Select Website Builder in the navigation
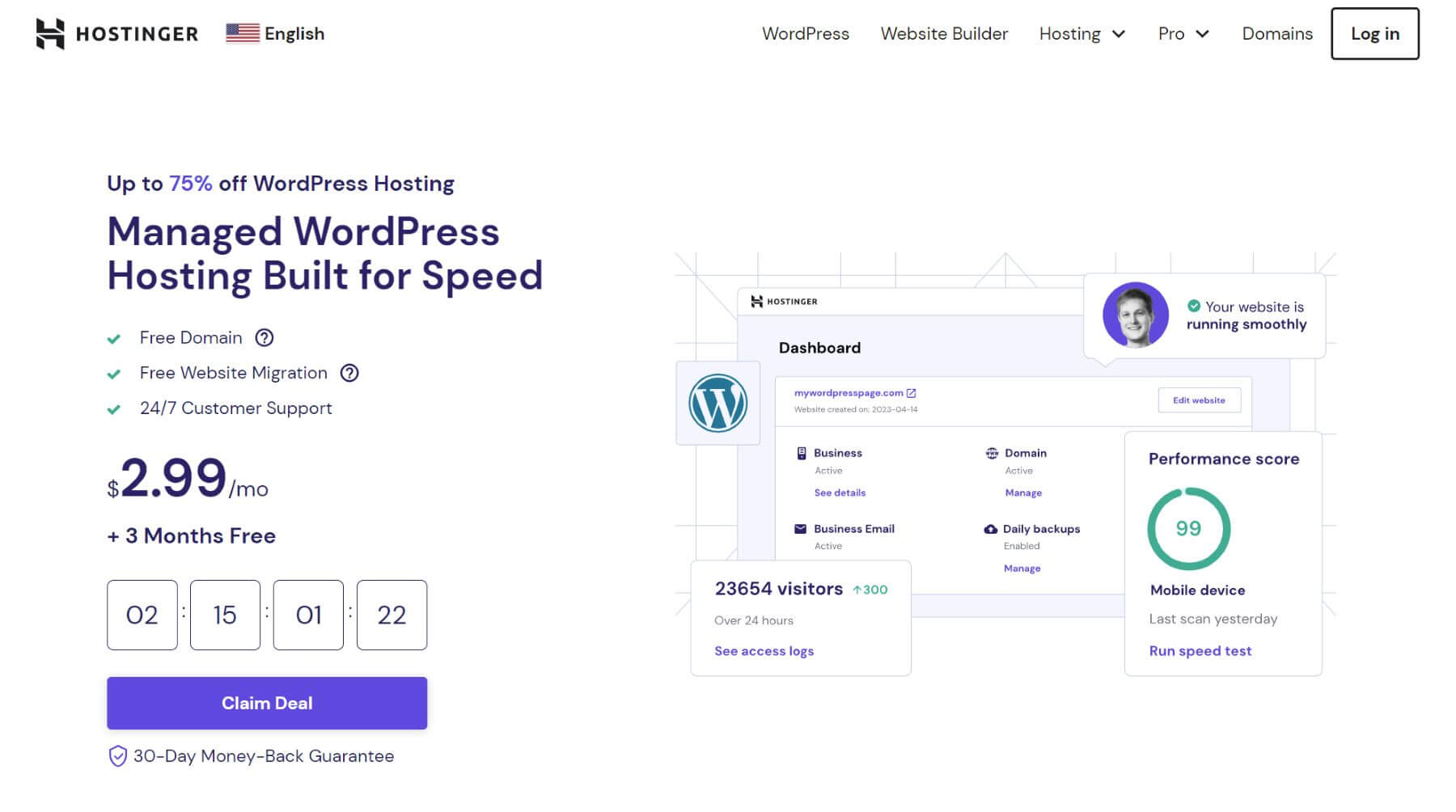This screenshot has width=1456, height=812. click(x=944, y=34)
